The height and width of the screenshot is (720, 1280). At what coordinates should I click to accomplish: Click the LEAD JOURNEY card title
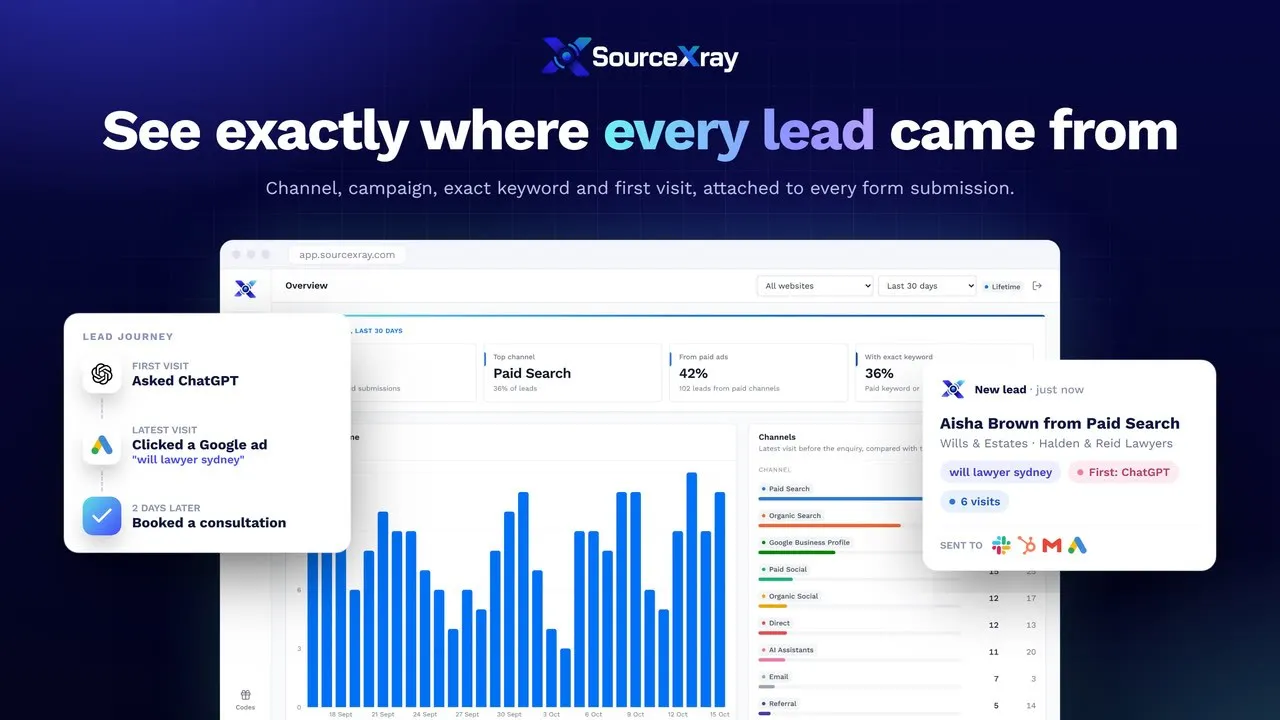coord(128,337)
